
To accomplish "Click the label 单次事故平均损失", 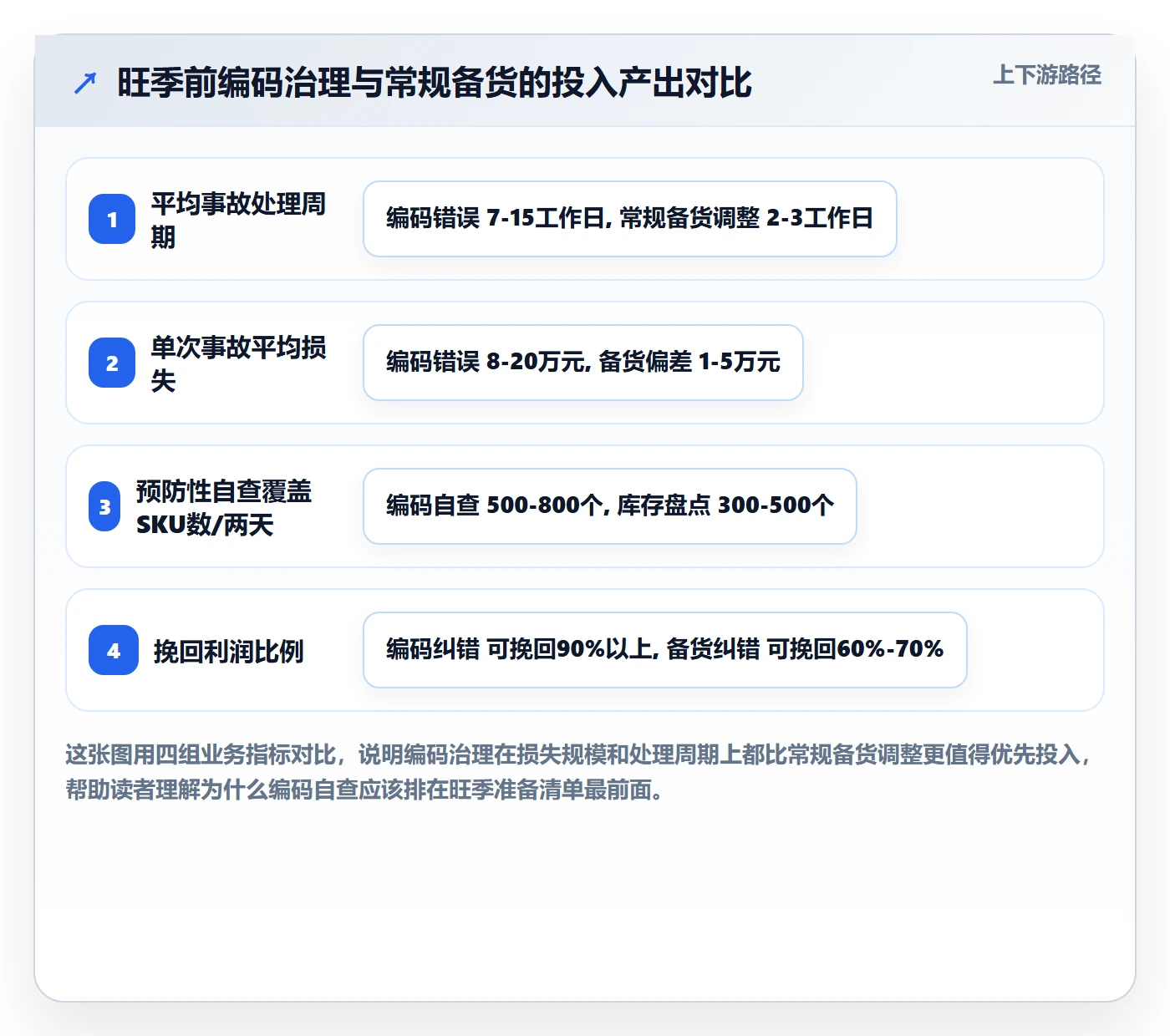I will tap(239, 363).
